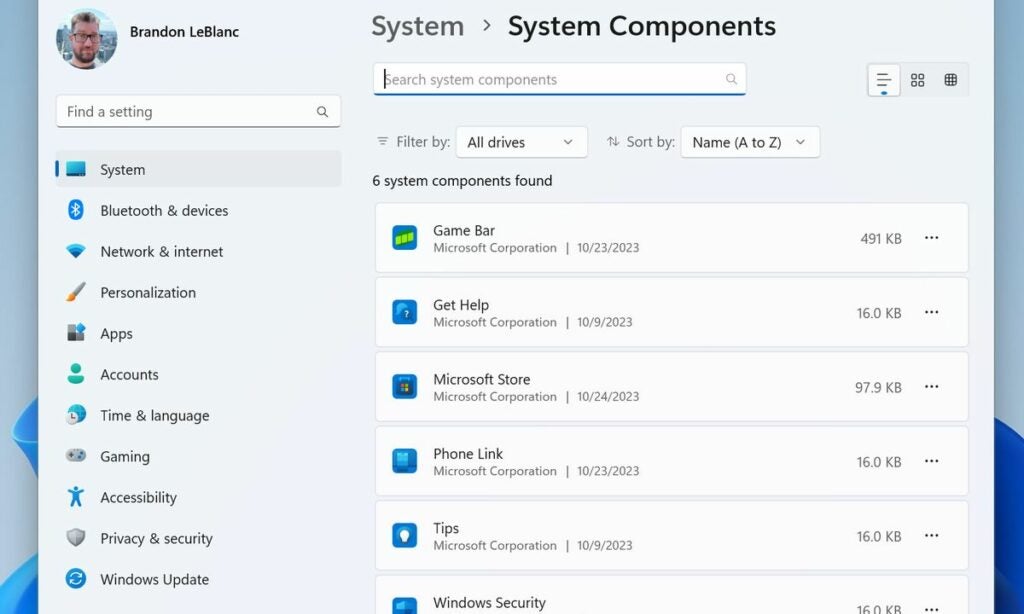The width and height of the screenshot is (1024, 614).
Task: Open more options for Game Bar
Action: click(931, 238)
